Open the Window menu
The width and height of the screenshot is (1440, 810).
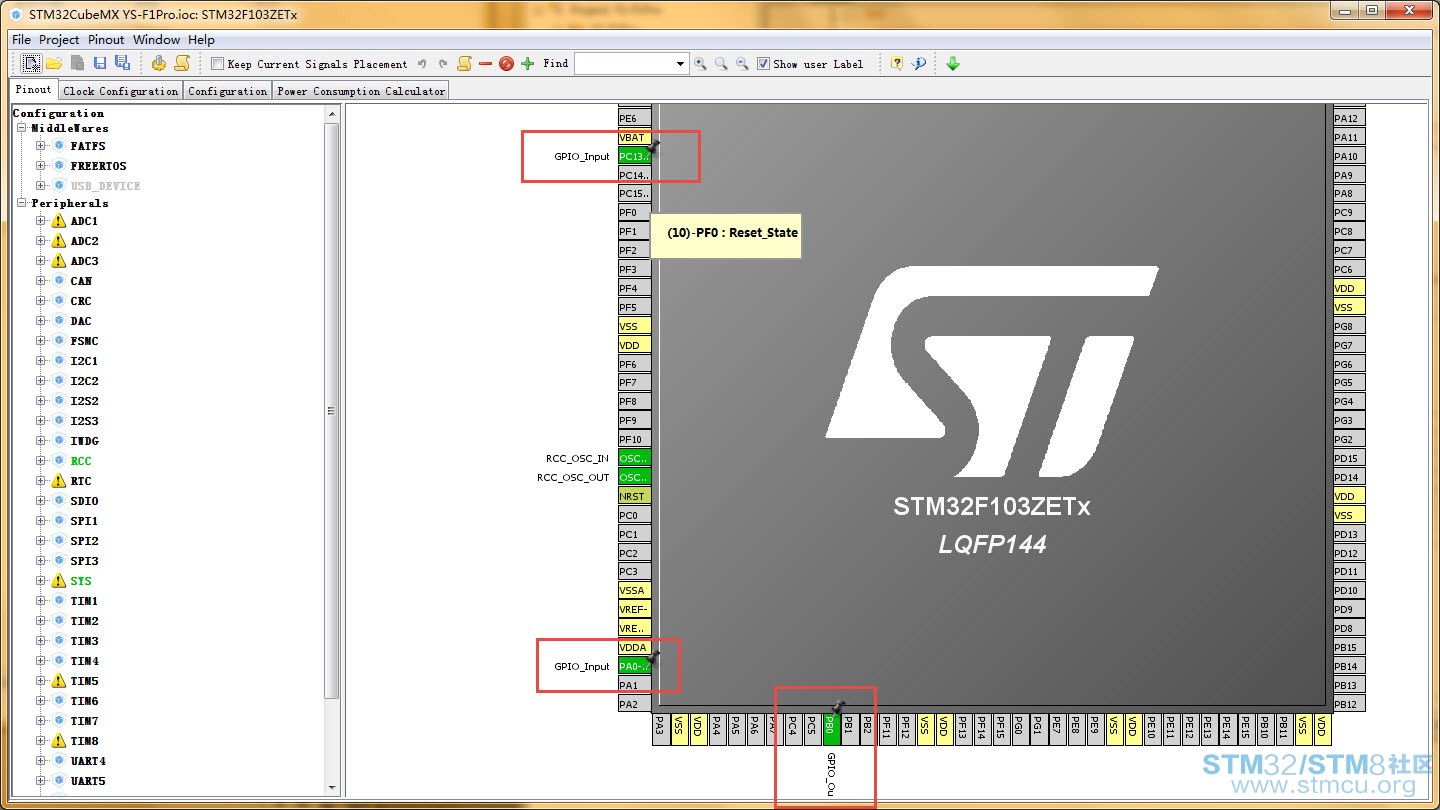coord(157,40)
